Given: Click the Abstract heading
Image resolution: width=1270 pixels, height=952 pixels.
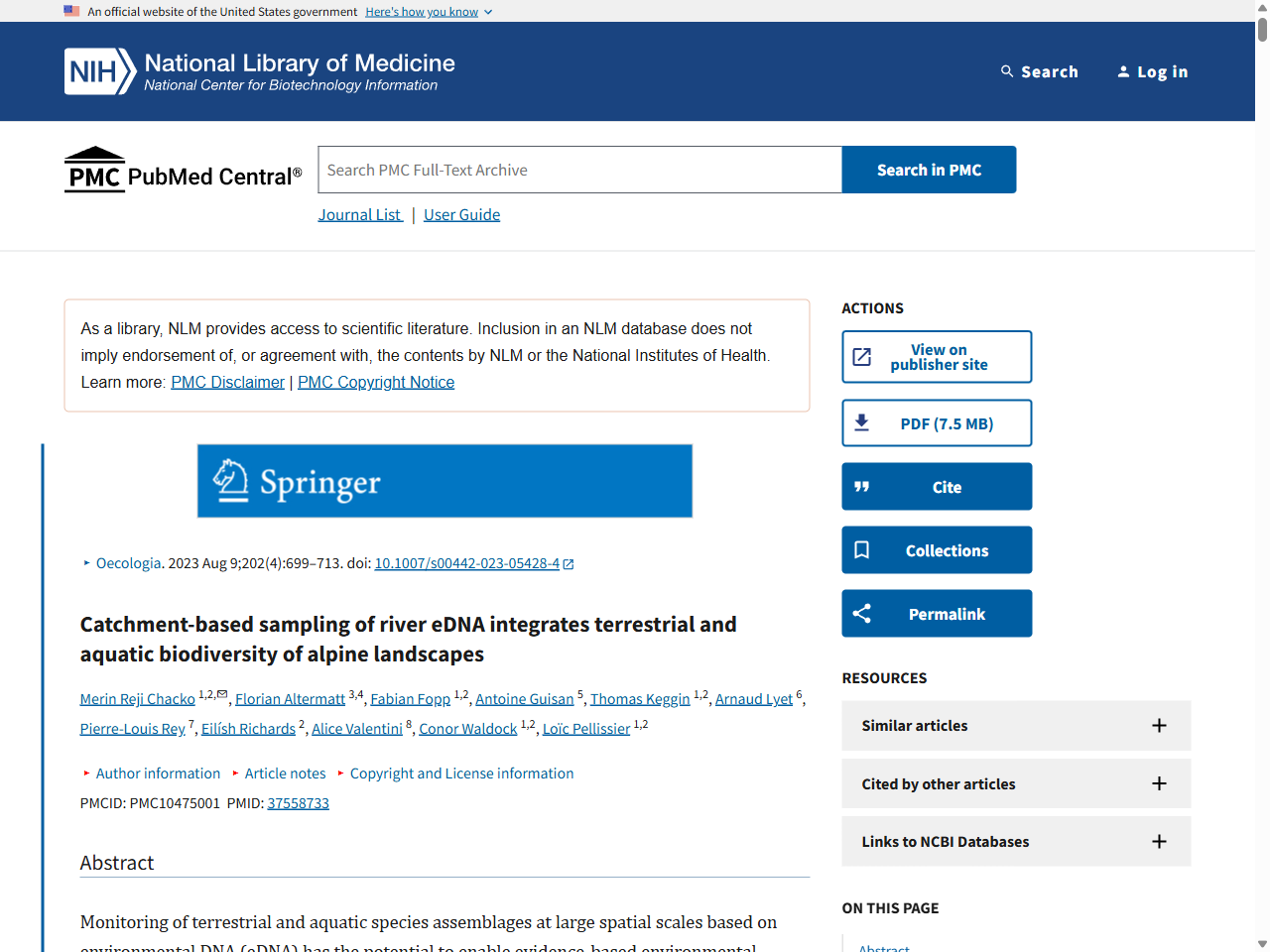Looking at the screenshot, I should coord(117,863).
